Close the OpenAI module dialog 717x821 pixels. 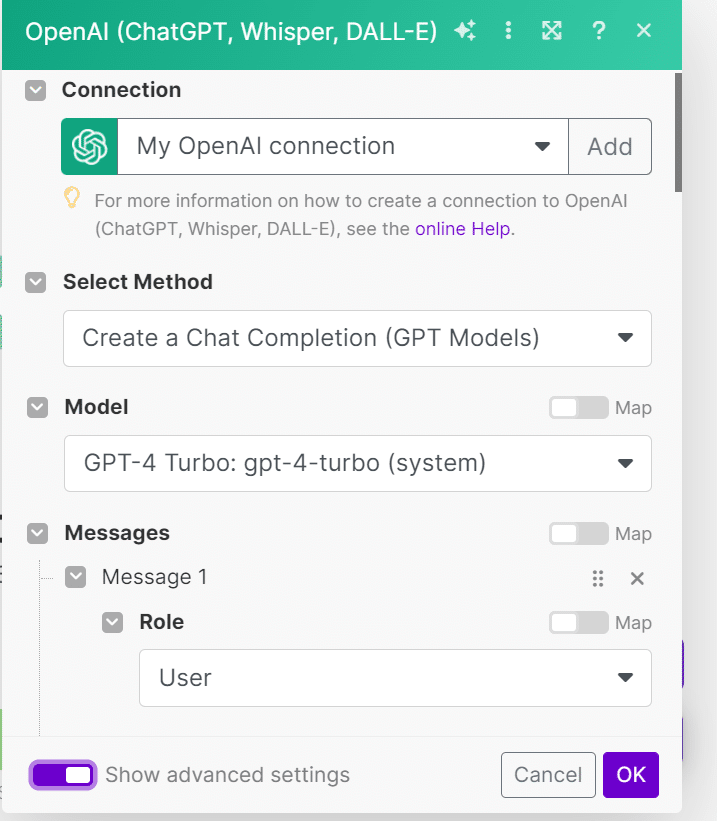point(644,30)
